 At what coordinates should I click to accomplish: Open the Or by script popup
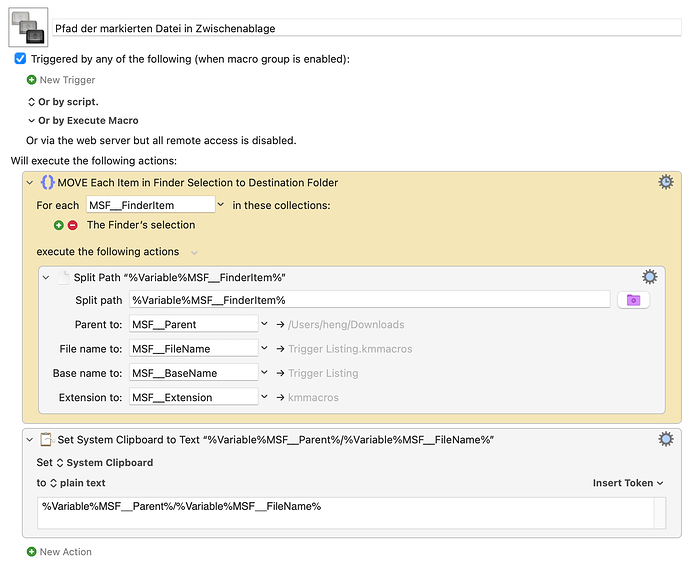pos(62,102)
